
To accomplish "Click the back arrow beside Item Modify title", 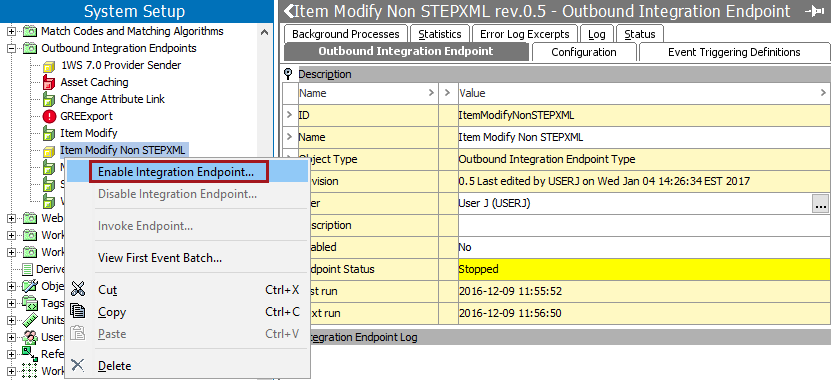I will coord(288,11).
